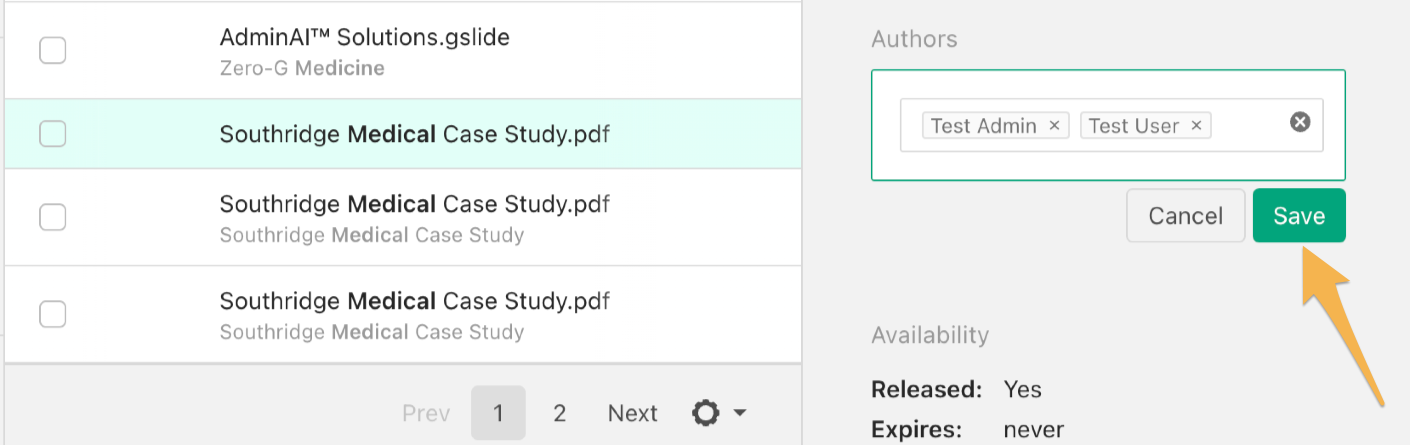Select the Test User tag label

(1134, 126)
